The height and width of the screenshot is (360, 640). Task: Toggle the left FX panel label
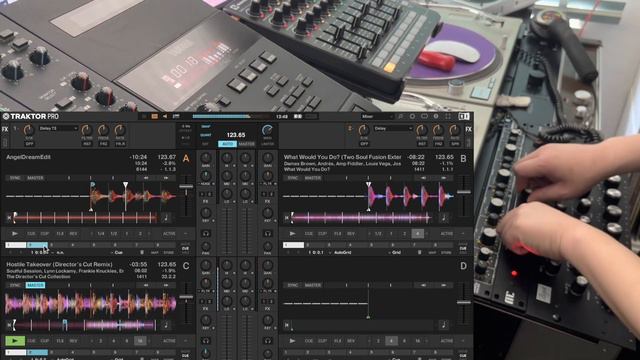point(5,129)
